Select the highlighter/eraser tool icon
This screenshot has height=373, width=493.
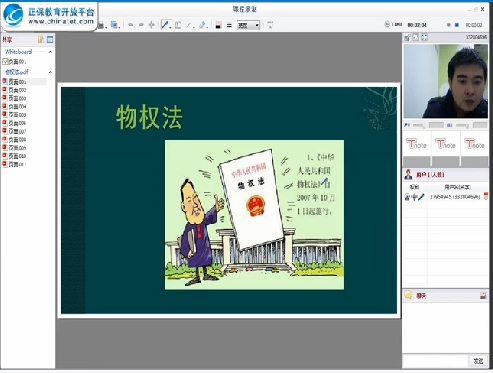(x=202, y=25)
